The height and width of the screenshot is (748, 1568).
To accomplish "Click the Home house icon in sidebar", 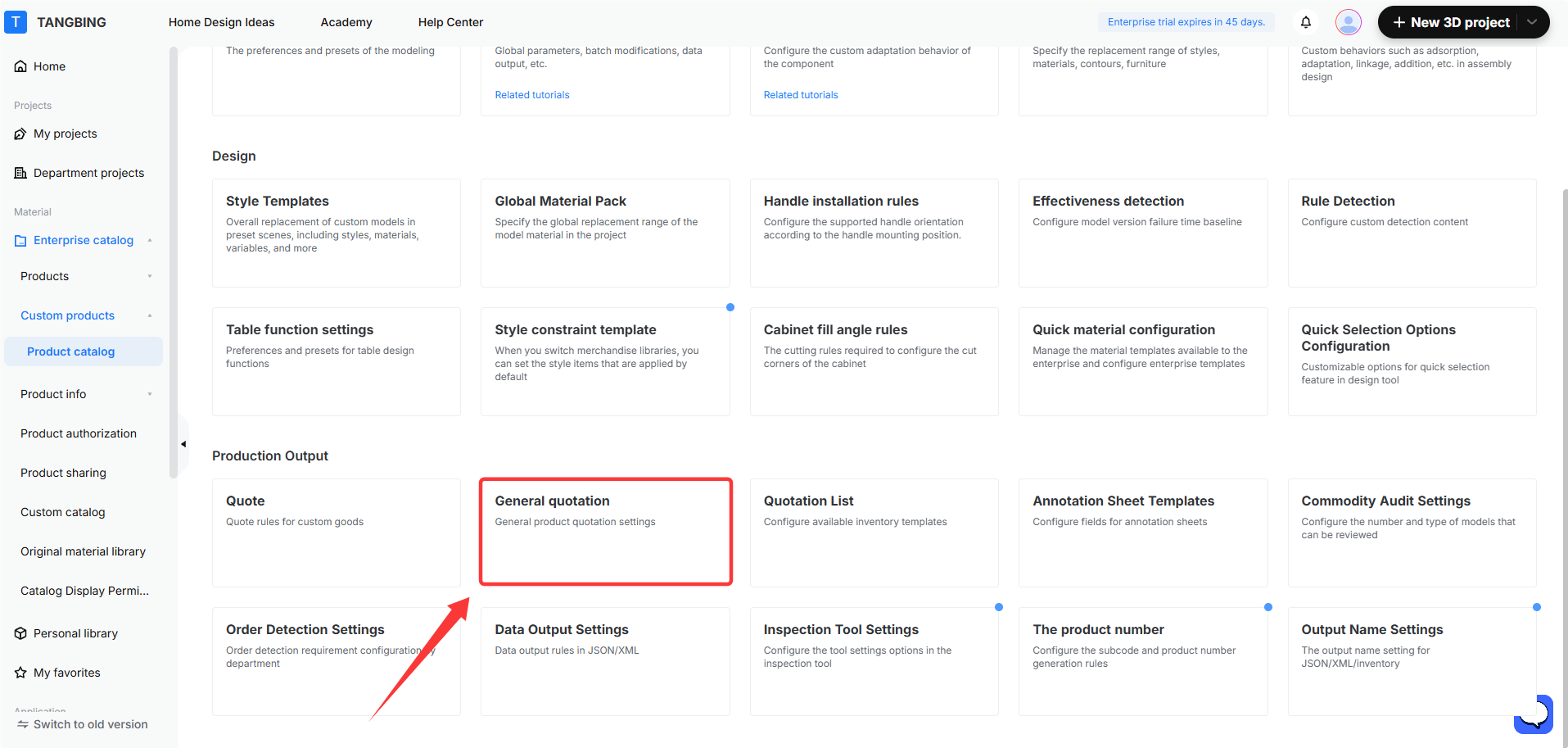I will [x=20, y=66].
